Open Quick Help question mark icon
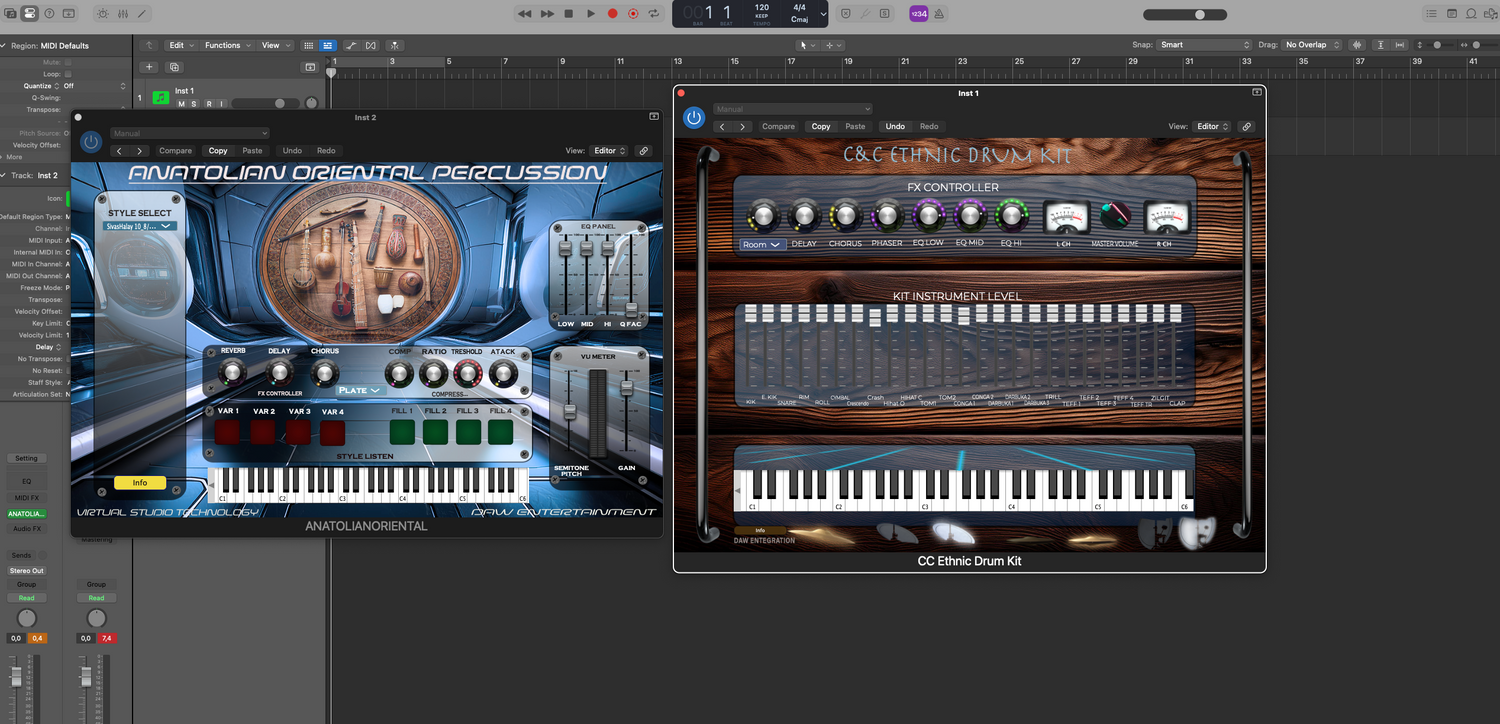Image resolution: width=1500 pixels, height=724 pixels. point(48,14)
